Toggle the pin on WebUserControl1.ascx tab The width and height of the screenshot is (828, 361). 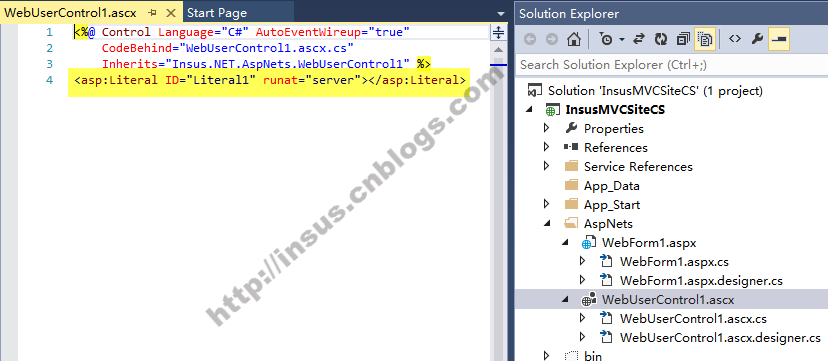pos(153,13)
